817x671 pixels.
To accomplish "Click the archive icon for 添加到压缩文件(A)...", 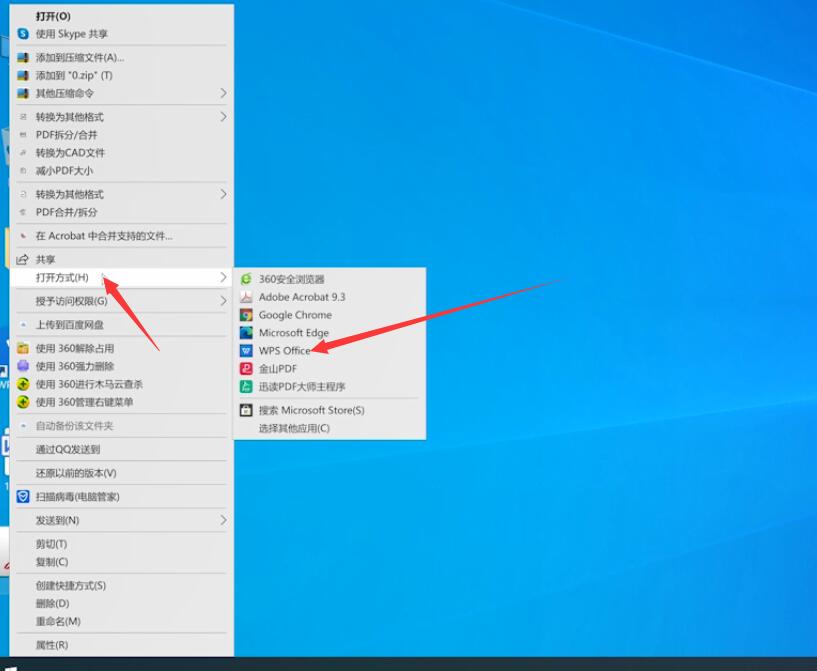I will tap(23, 57).
